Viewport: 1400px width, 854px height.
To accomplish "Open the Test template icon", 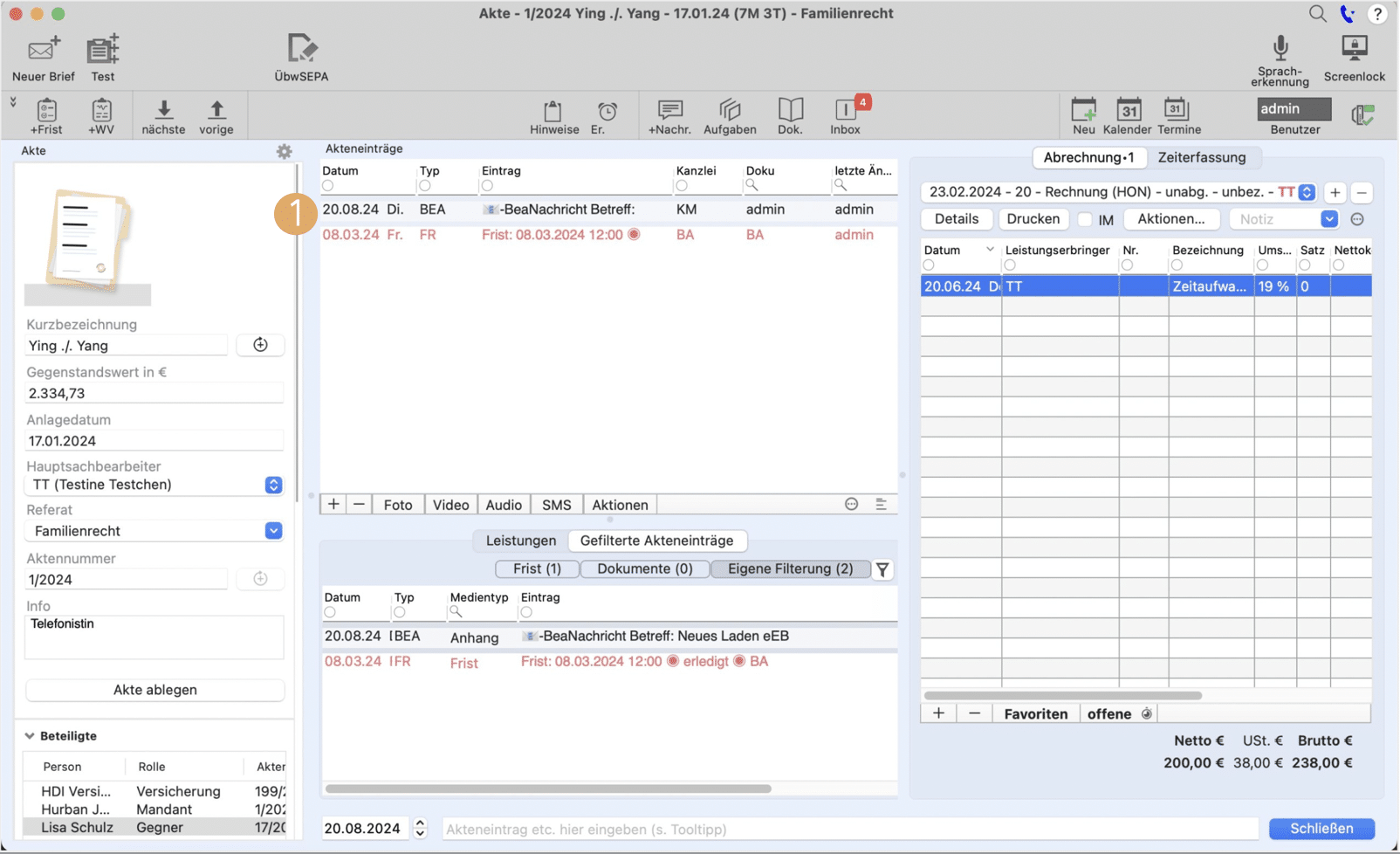I will click(103, 50).
